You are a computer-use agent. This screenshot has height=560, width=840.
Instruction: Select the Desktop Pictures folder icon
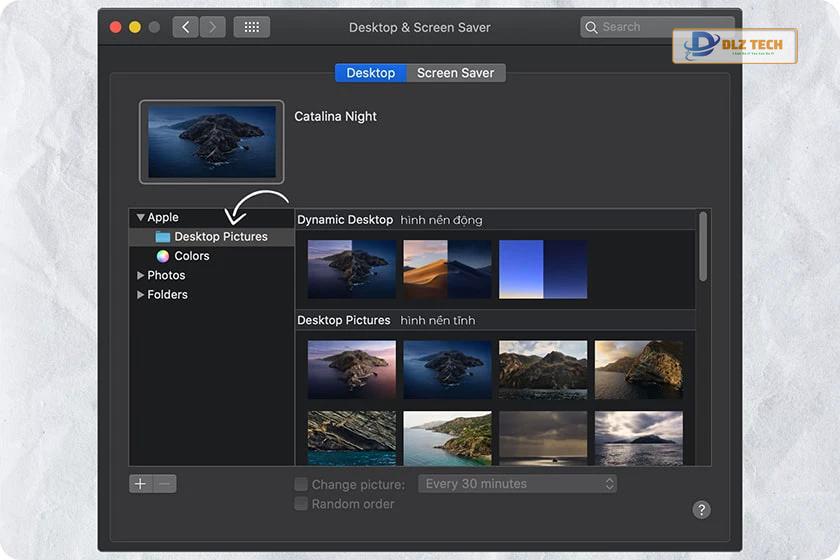pyautogui.click(x=163, y=237)
